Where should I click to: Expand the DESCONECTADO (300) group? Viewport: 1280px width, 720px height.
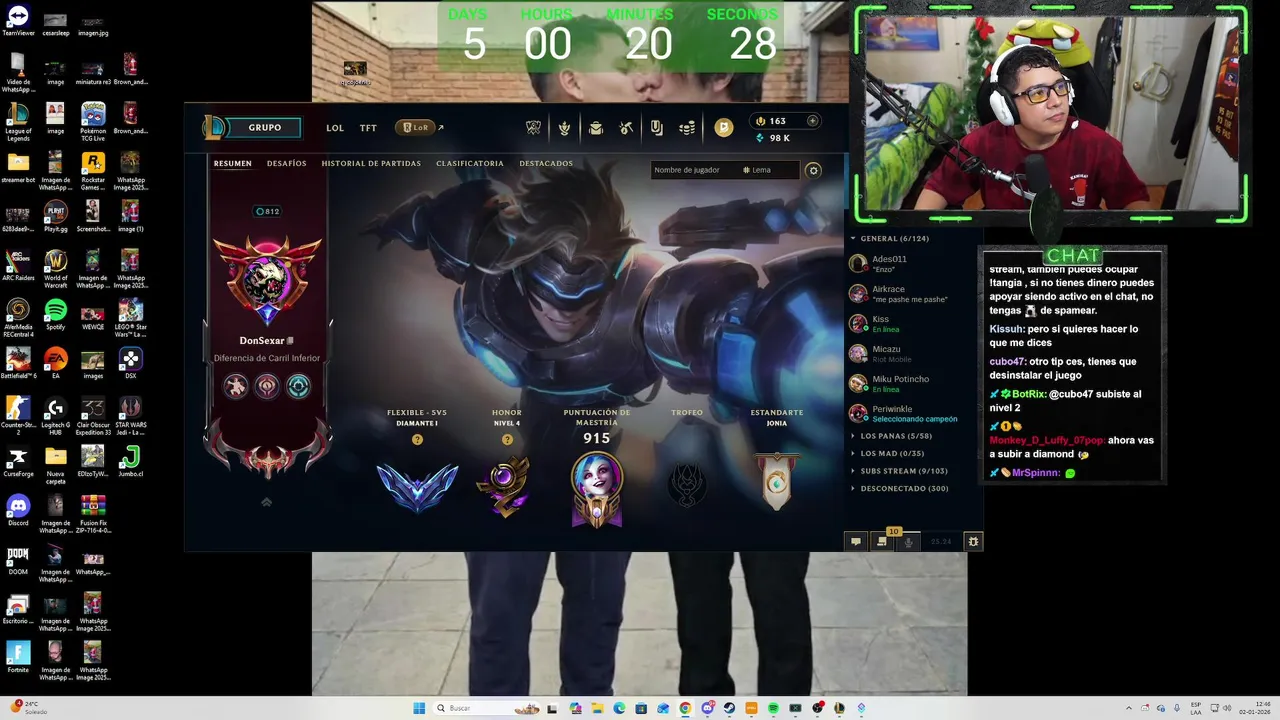pyautogui.click(x=899, y=489)
